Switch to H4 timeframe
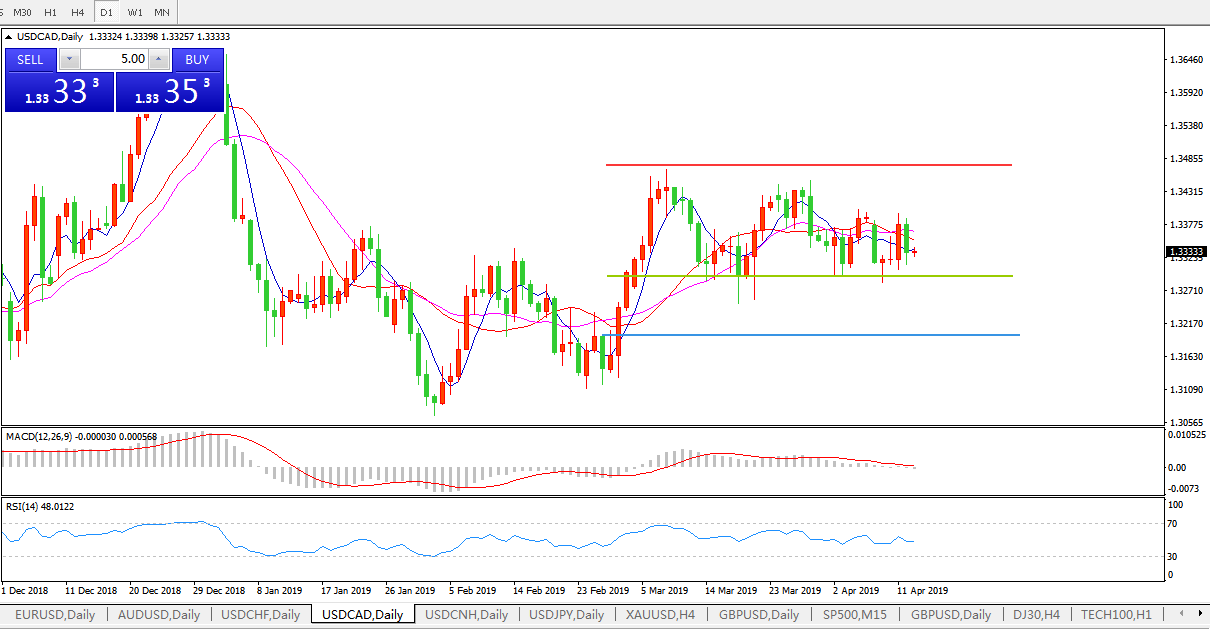1210x629 pixels. pyautogui.click(x=78, y=12)
